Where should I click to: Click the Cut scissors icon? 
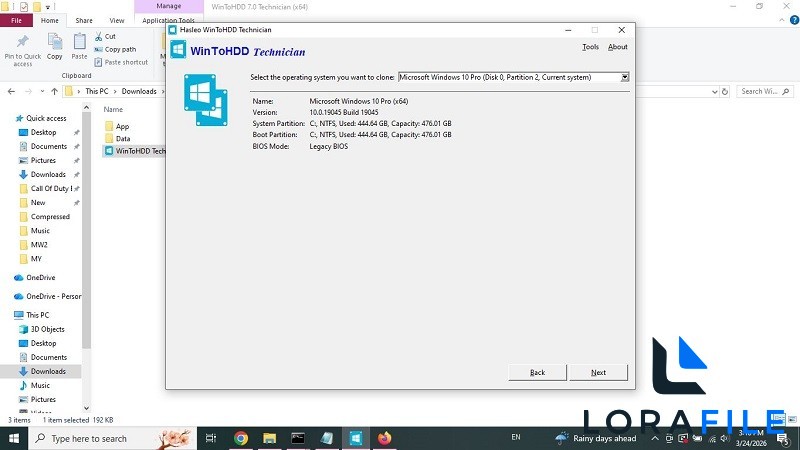98,36
